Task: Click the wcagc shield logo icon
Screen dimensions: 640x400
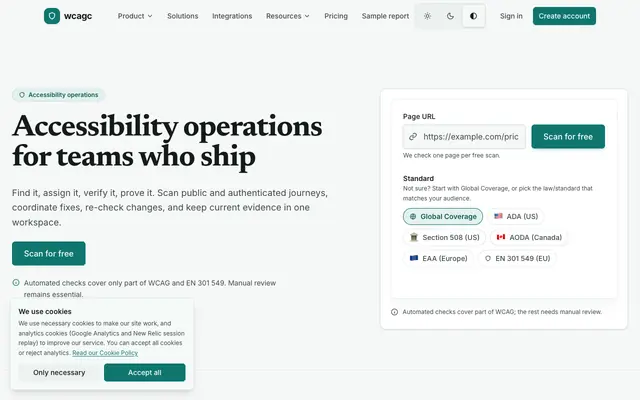Action: coord(52,16)
